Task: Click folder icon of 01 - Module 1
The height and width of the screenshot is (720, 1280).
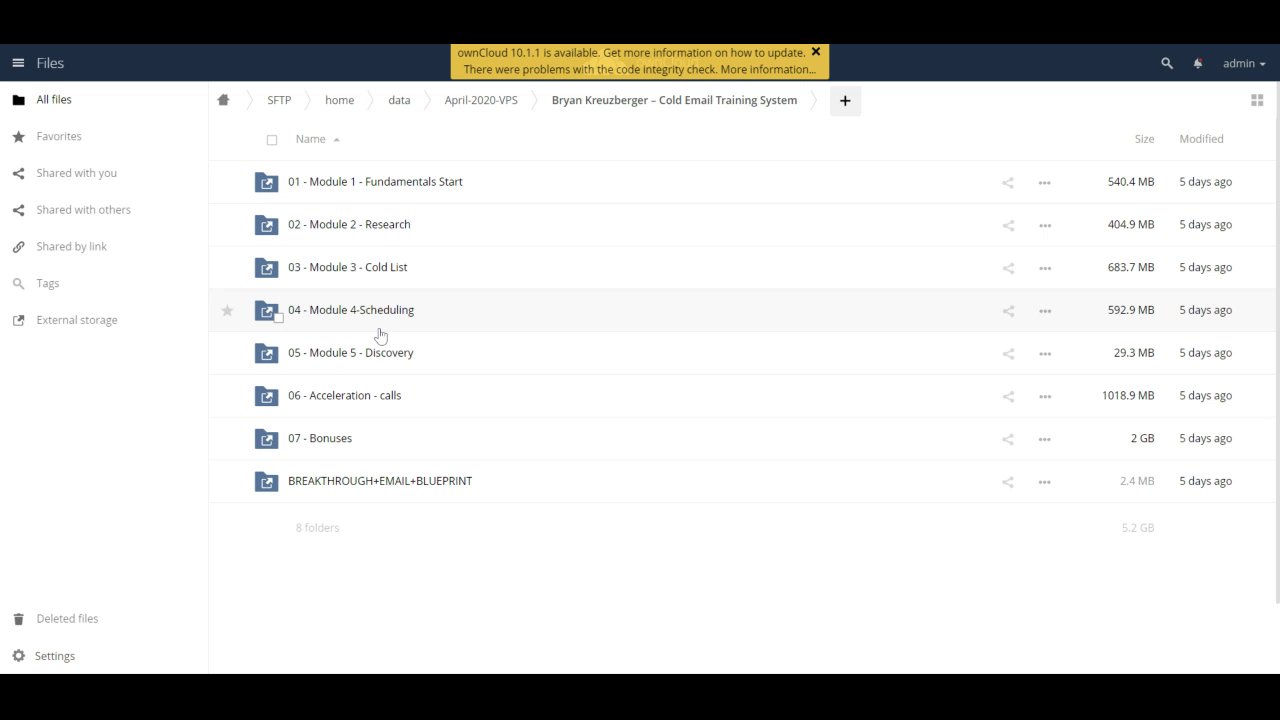Action: (x=266, y=182)
